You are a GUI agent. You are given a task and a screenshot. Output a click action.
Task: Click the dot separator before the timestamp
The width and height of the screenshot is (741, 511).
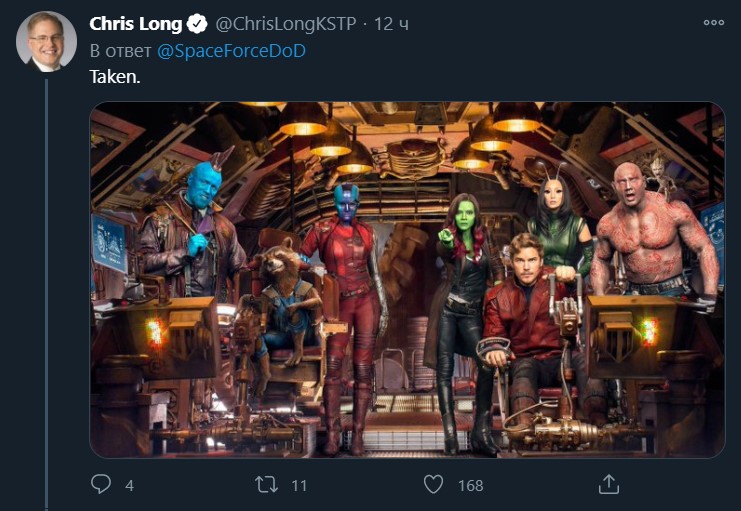click(x=365, y=24)
